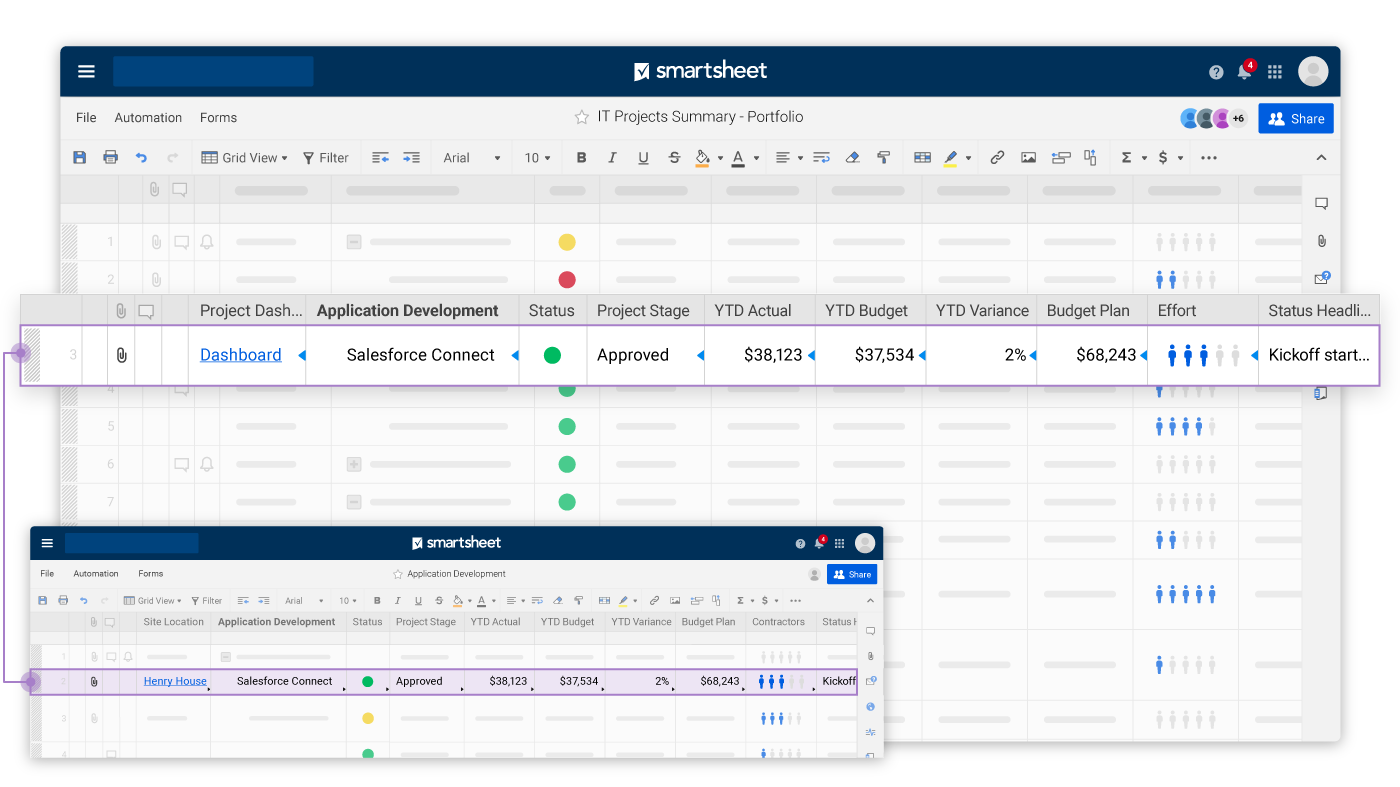Open help icon in IT Projects Summary window
Image resolution: width=1400 pixels, height=787 pixels.
[x=1216, y=72]
